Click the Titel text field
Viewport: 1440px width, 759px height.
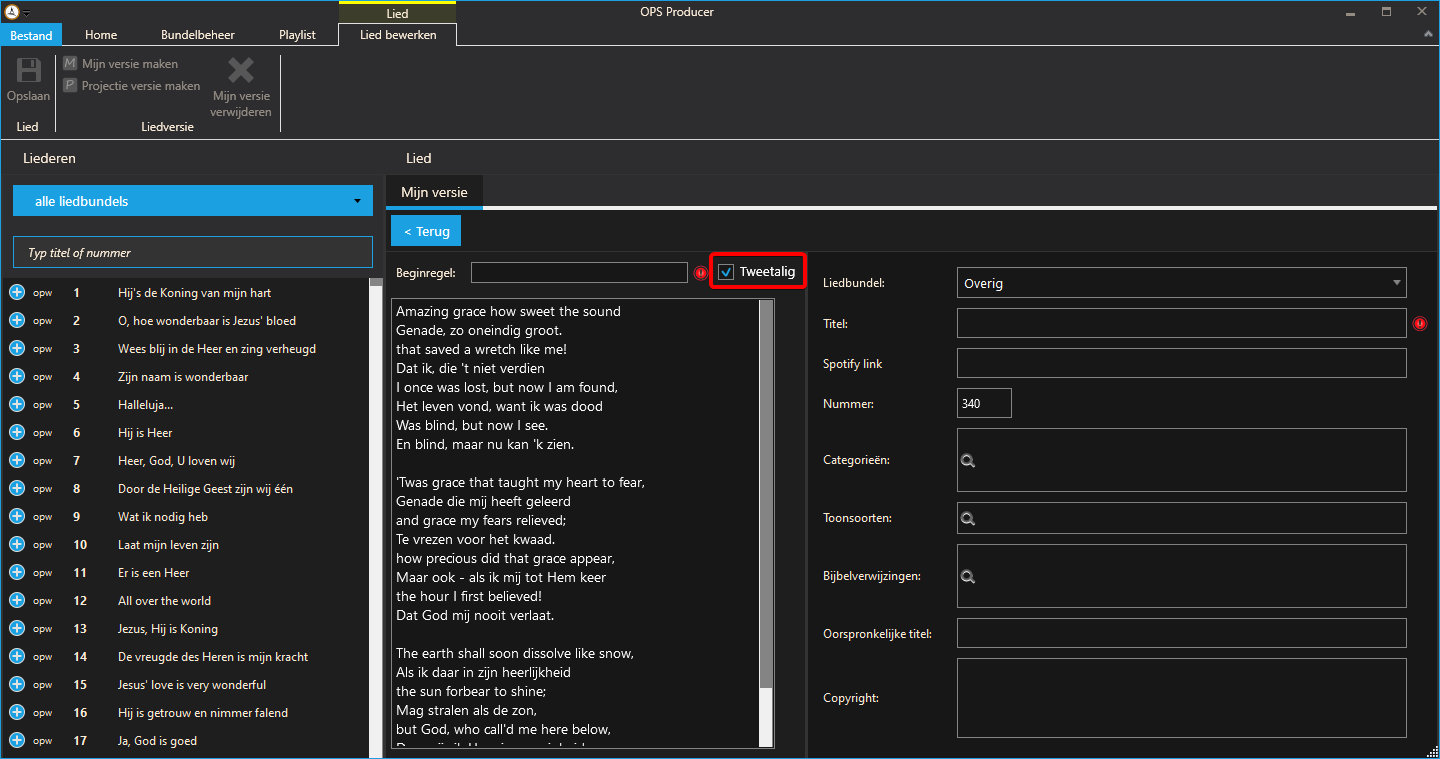click(1182, 323)
